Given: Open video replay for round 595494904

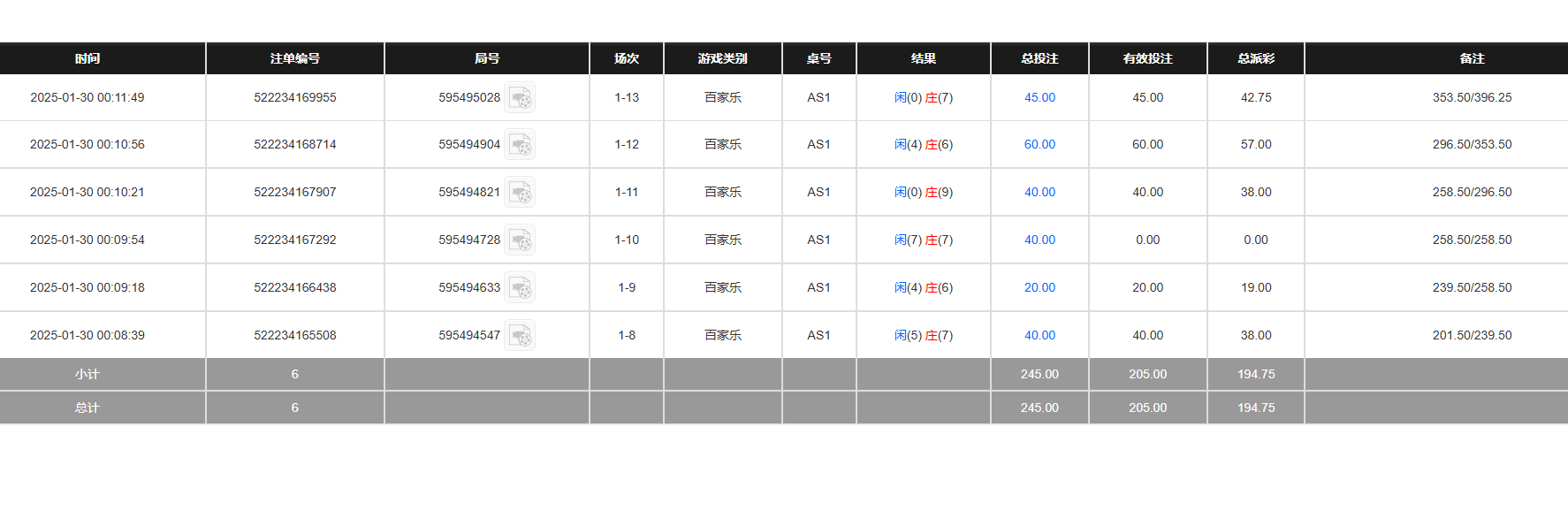Looking at the screenshot, I should pyautogui.click(x=520, y=144).
